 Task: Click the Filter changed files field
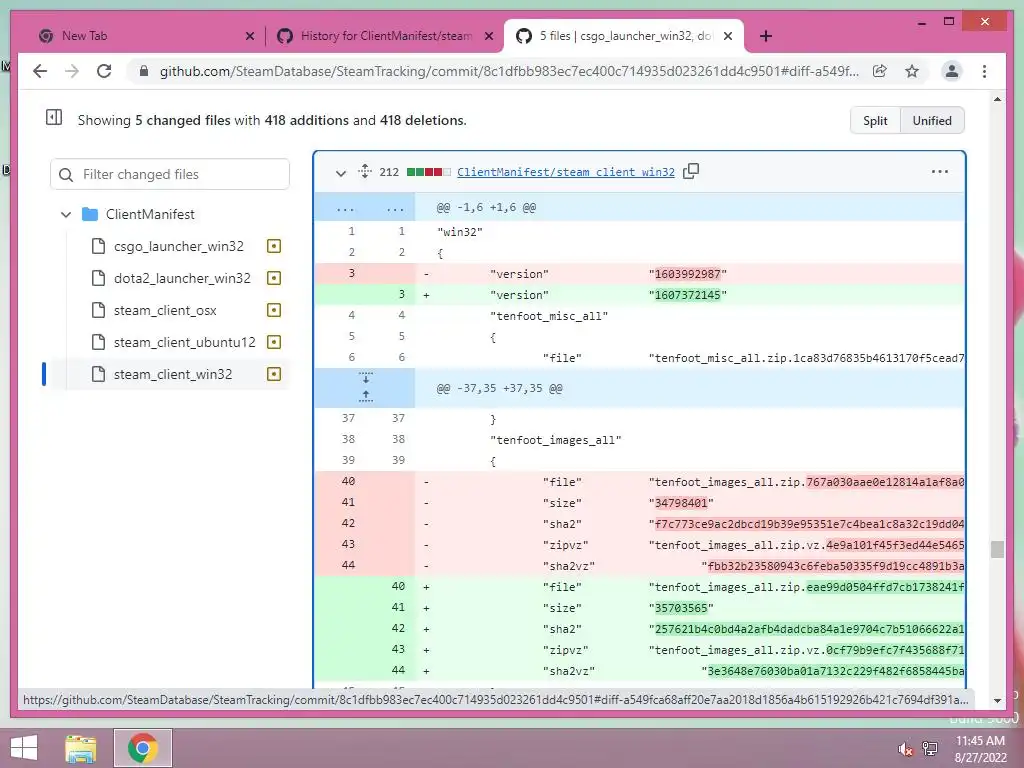tap(170, 174)
